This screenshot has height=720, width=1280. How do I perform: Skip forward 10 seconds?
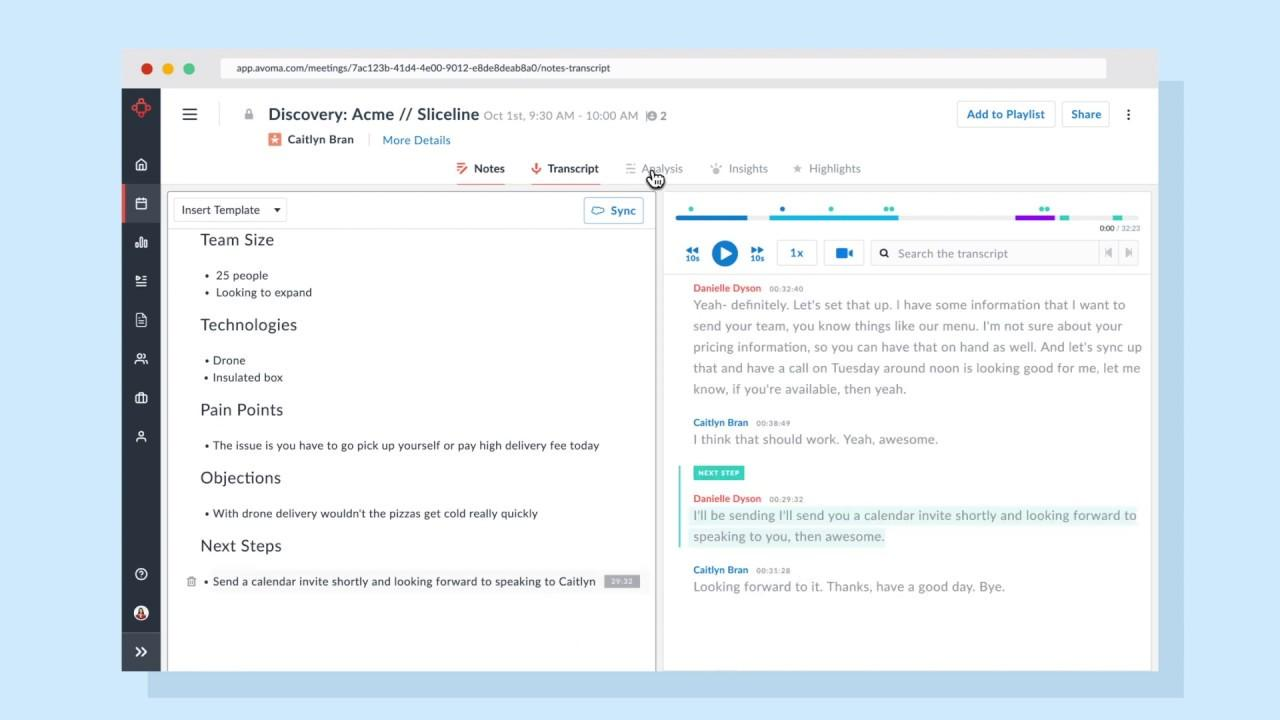click(757, 254)
